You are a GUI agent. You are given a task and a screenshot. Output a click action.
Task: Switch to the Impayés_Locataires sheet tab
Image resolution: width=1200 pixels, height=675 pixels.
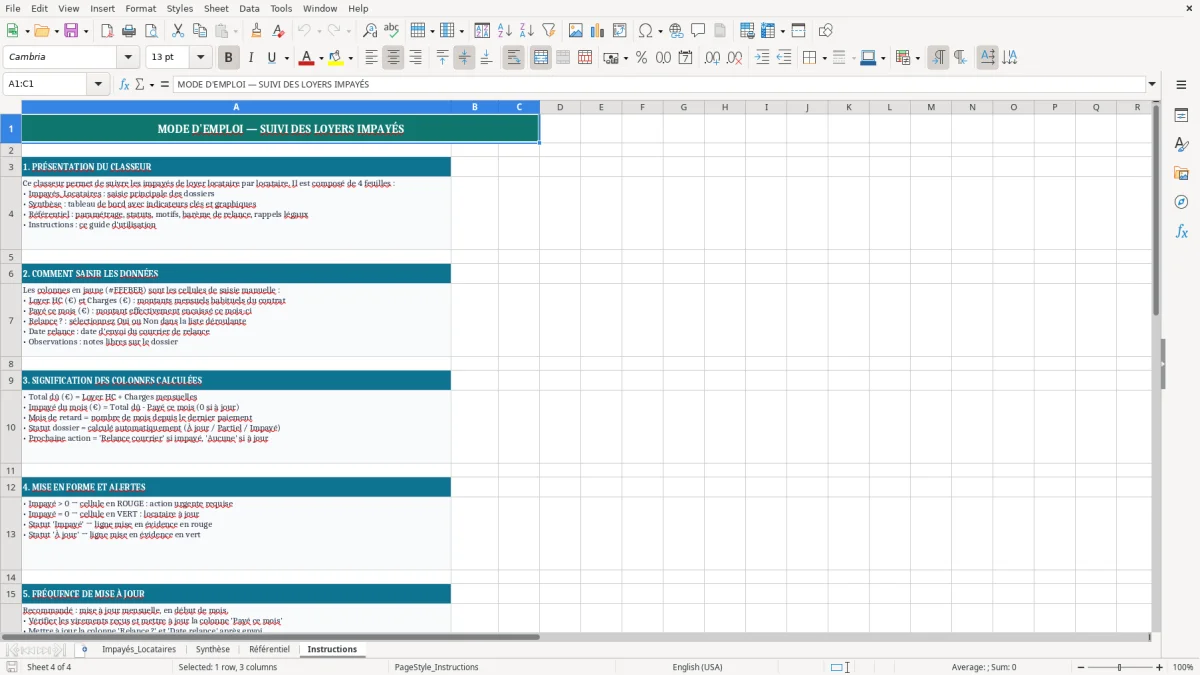point(139,649)
